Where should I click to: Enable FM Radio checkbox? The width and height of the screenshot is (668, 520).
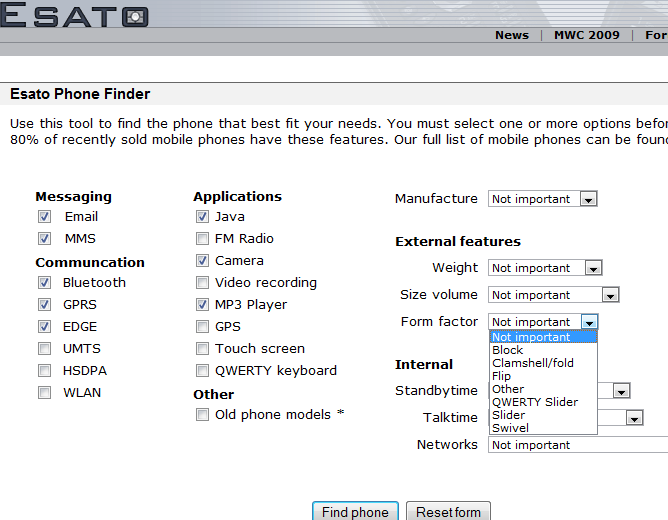point(202,238)
